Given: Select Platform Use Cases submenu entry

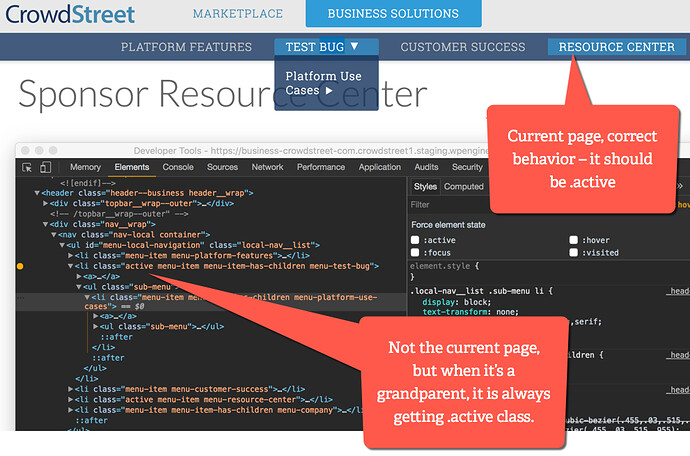Looking at the screenshot, I should [x=323, y=83].
